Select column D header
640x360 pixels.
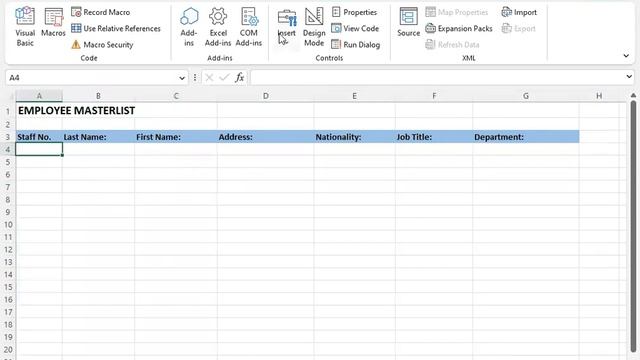[266, 96]
